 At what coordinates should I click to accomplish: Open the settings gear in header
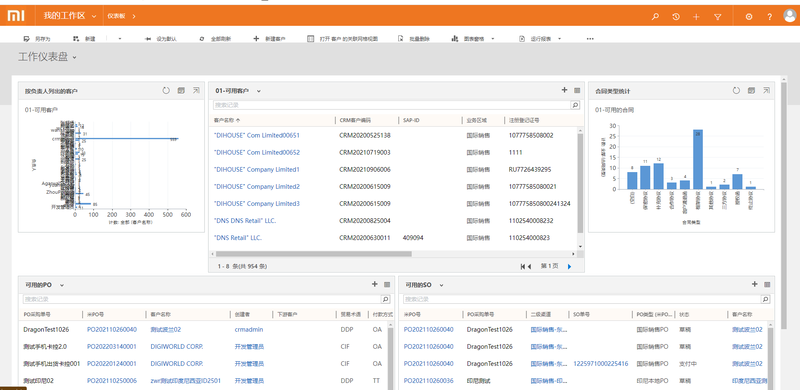(749, 17)
